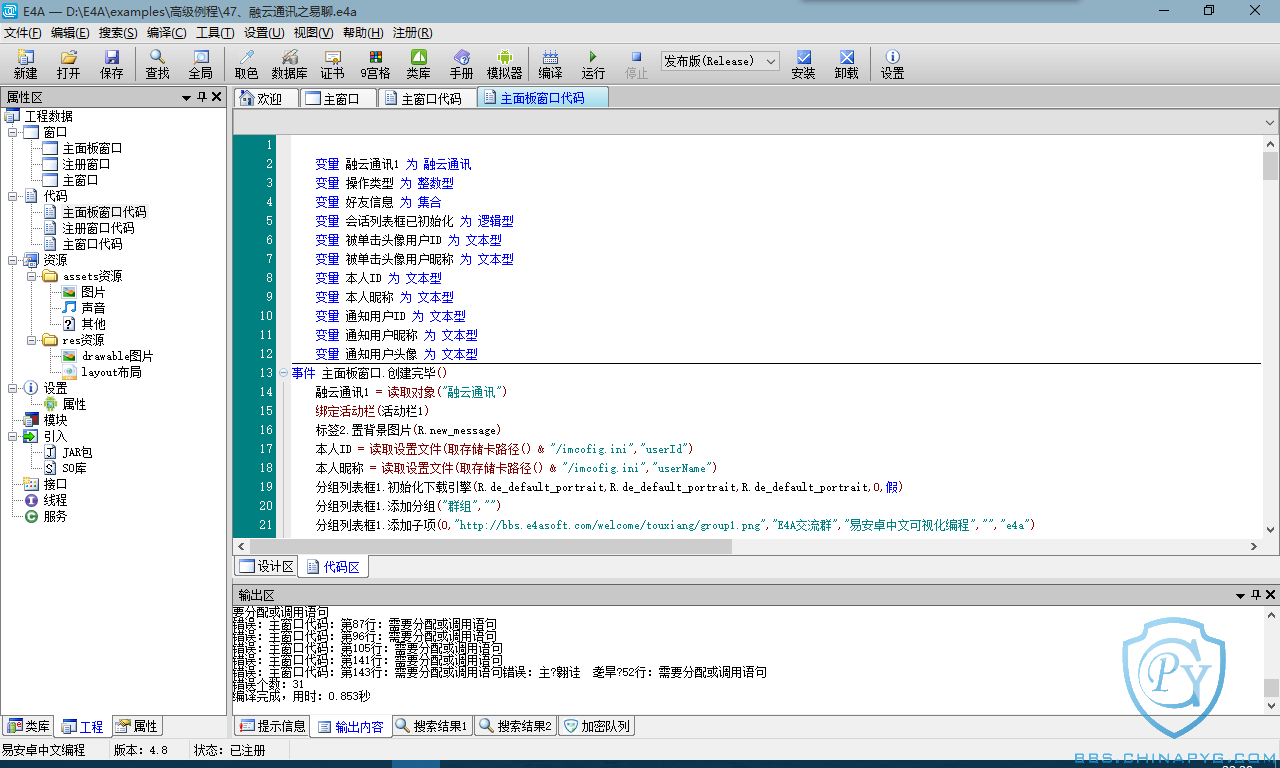Open the 编译(C) menu
Screen dimensions: 1280x768
point(166,32)
